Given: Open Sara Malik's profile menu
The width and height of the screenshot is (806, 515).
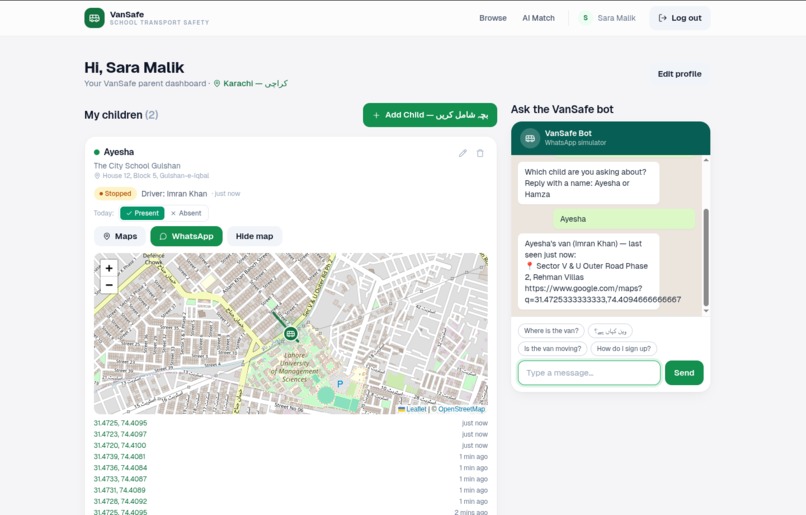Looking at the screenshot, I should (608, 18).
